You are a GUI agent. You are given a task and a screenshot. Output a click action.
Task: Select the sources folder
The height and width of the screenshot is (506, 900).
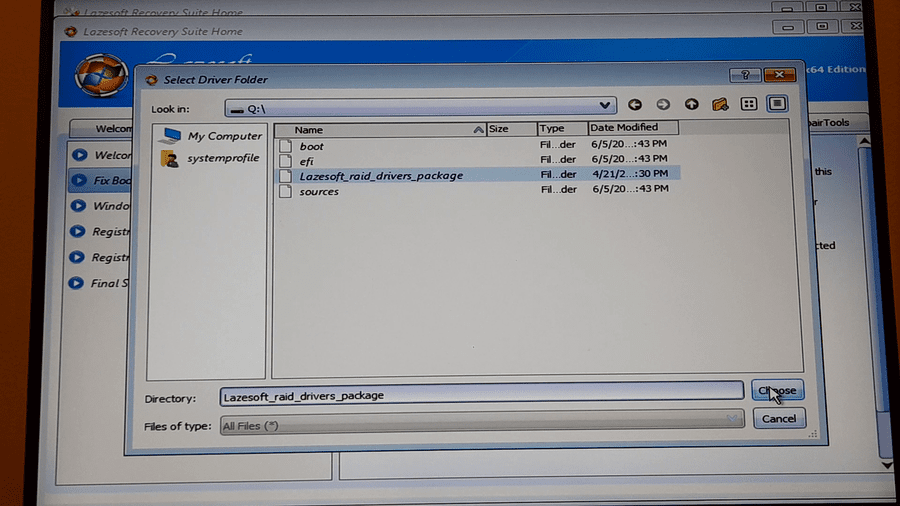319,192
